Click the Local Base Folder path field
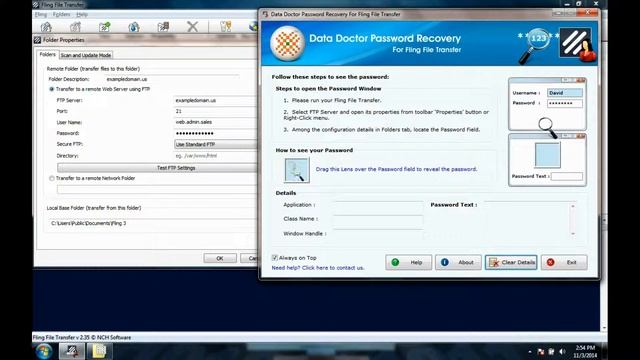Image resolution: width=640 pixels, height=360 pixels. [x=153, y=224]
